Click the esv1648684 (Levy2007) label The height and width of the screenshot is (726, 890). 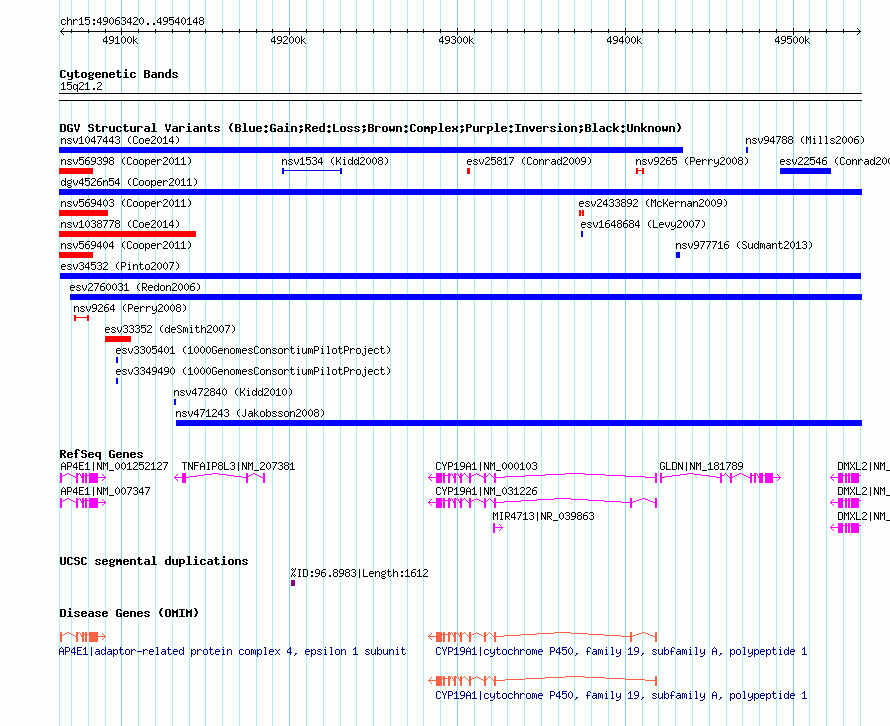coord(643,224)
